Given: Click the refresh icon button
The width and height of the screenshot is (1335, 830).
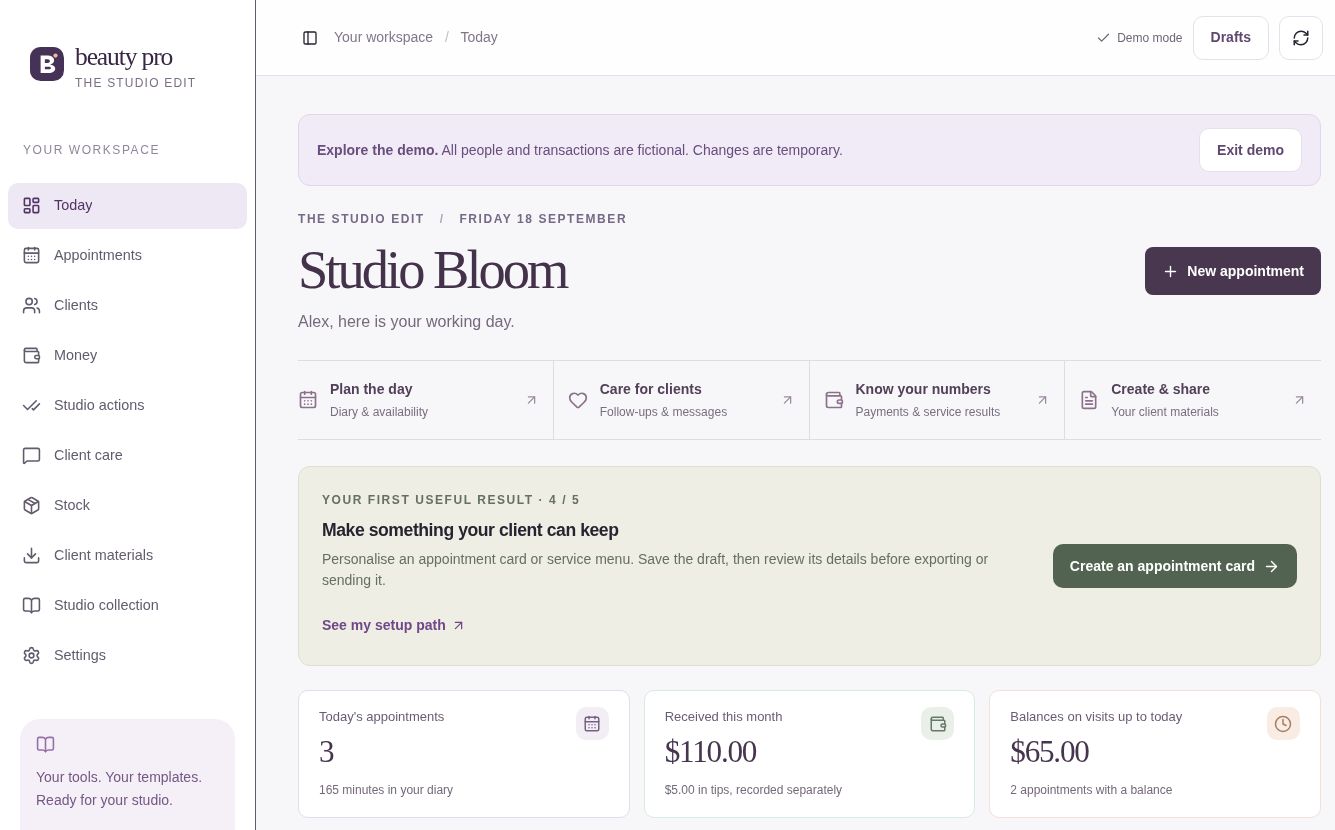Looking at the screenshot, I should click(x=1301, y=38).
